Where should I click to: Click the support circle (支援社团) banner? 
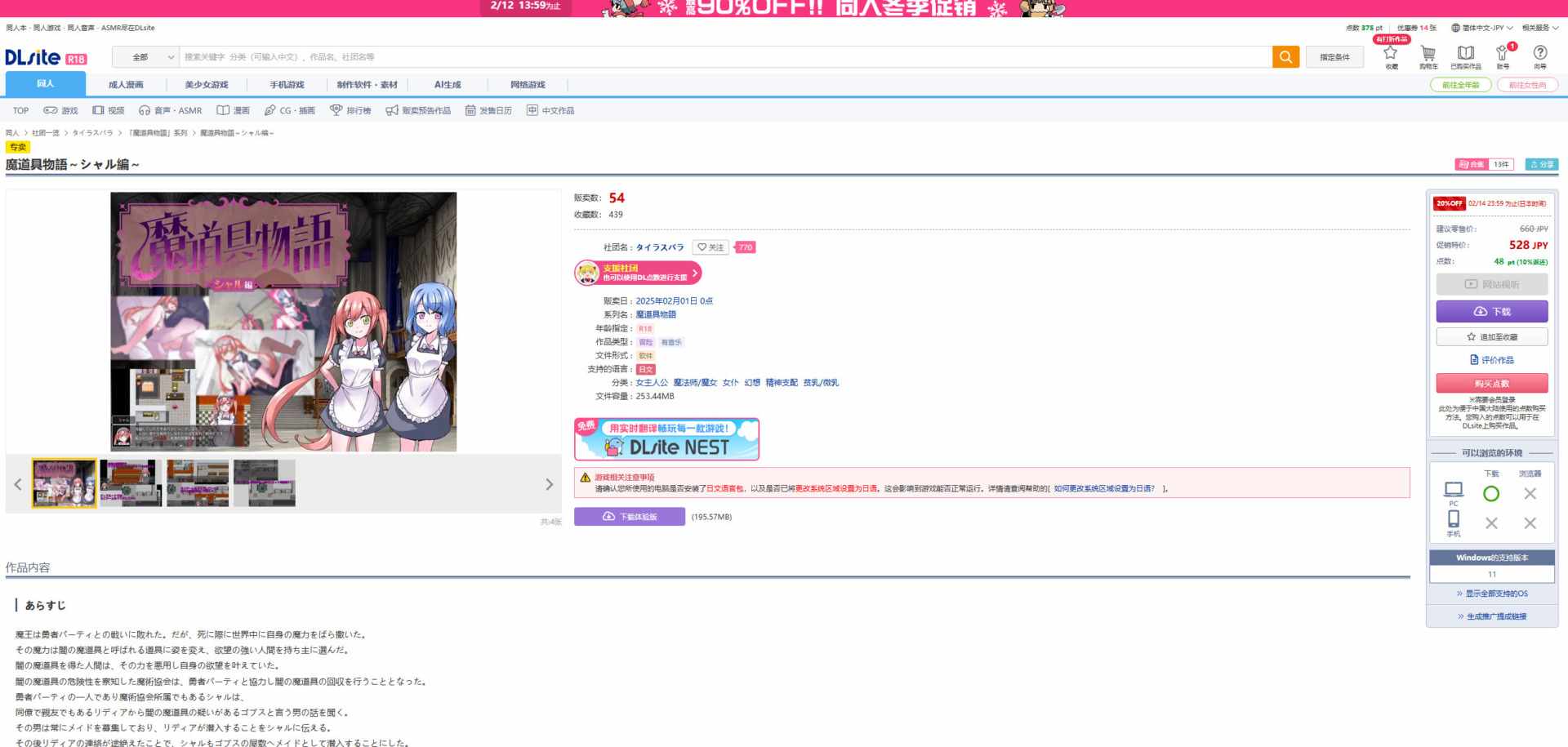[638, 273]
